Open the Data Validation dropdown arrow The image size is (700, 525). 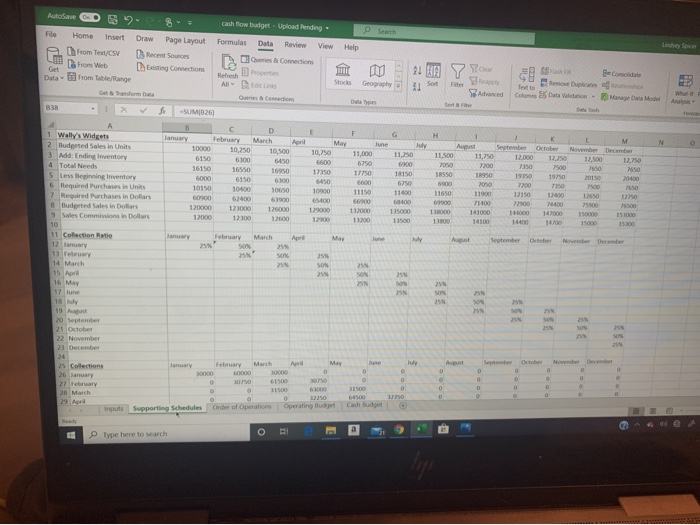coord(593,96)
